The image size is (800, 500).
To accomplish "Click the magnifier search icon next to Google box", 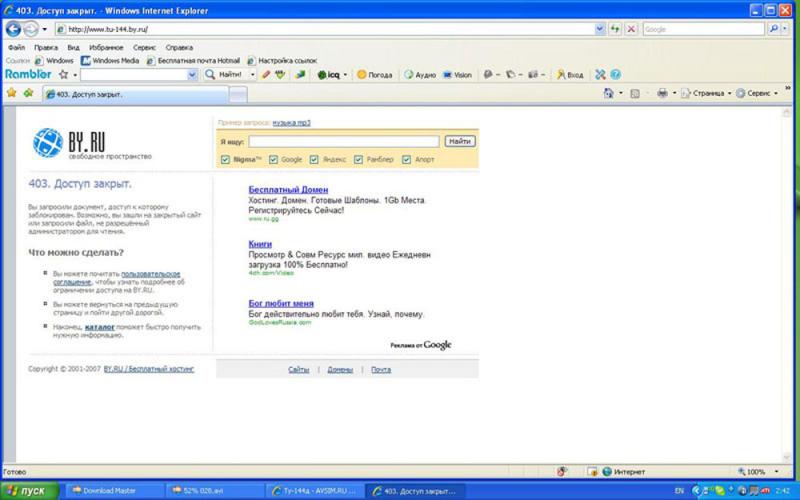I will tap(773, 29).
